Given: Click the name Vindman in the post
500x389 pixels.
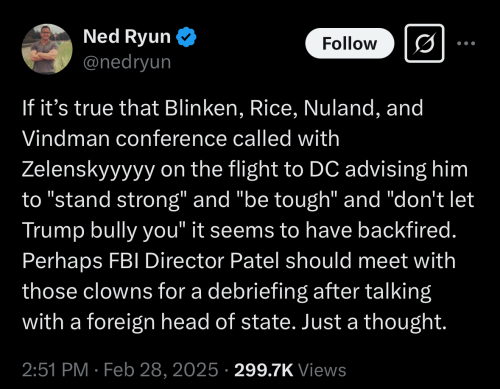Looking at the screenshot, I should point(66,139).
